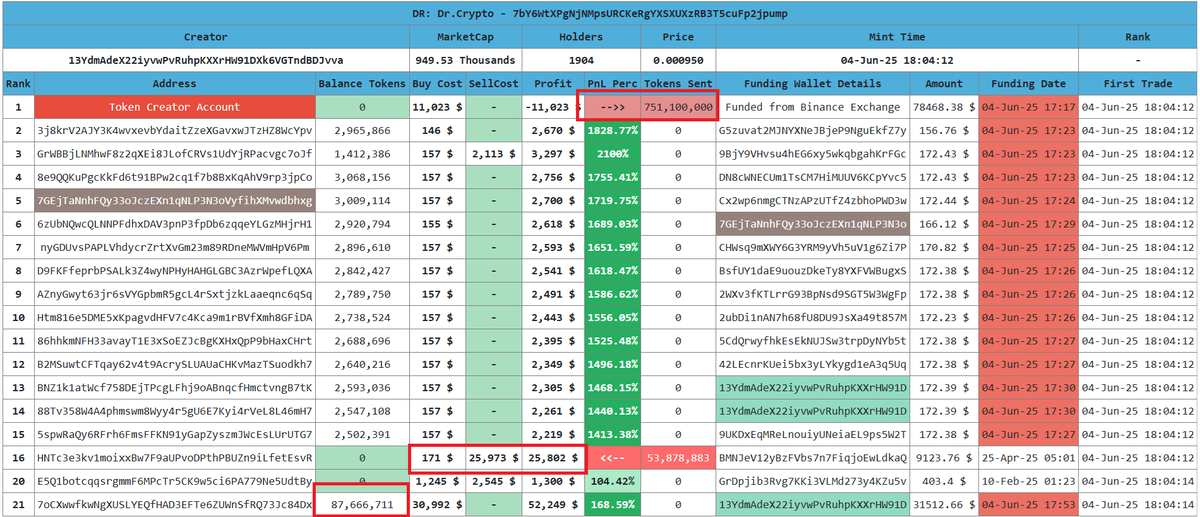This screenshot has height=517, width=1200.
Task: Select the address starting with HNTc3e3kv1moixxBw7
Action: (174, 458)
